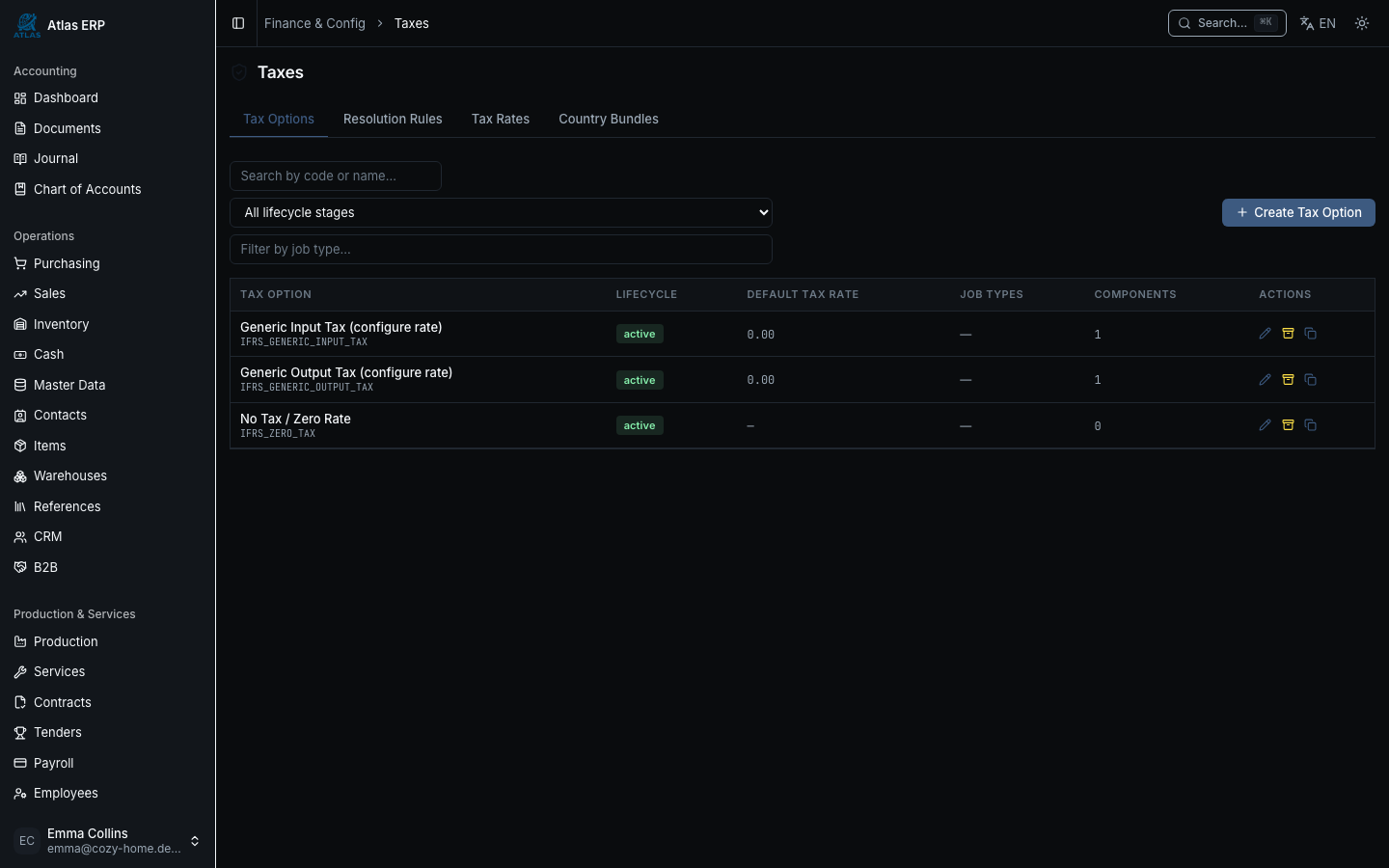Go to Finance & Config breadcrumb
This screenshot has height=868, width=1389.
(314, 23)
